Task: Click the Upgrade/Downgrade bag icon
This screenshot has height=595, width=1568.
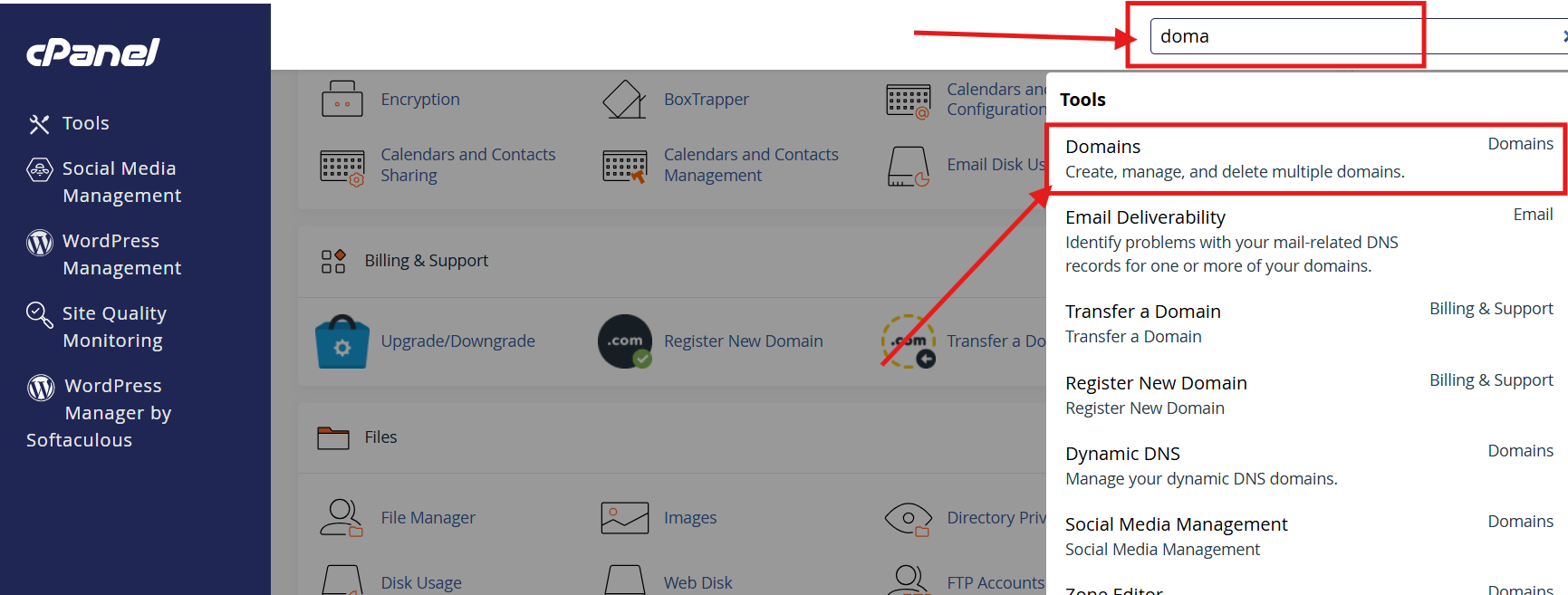Action: (341, 341)
